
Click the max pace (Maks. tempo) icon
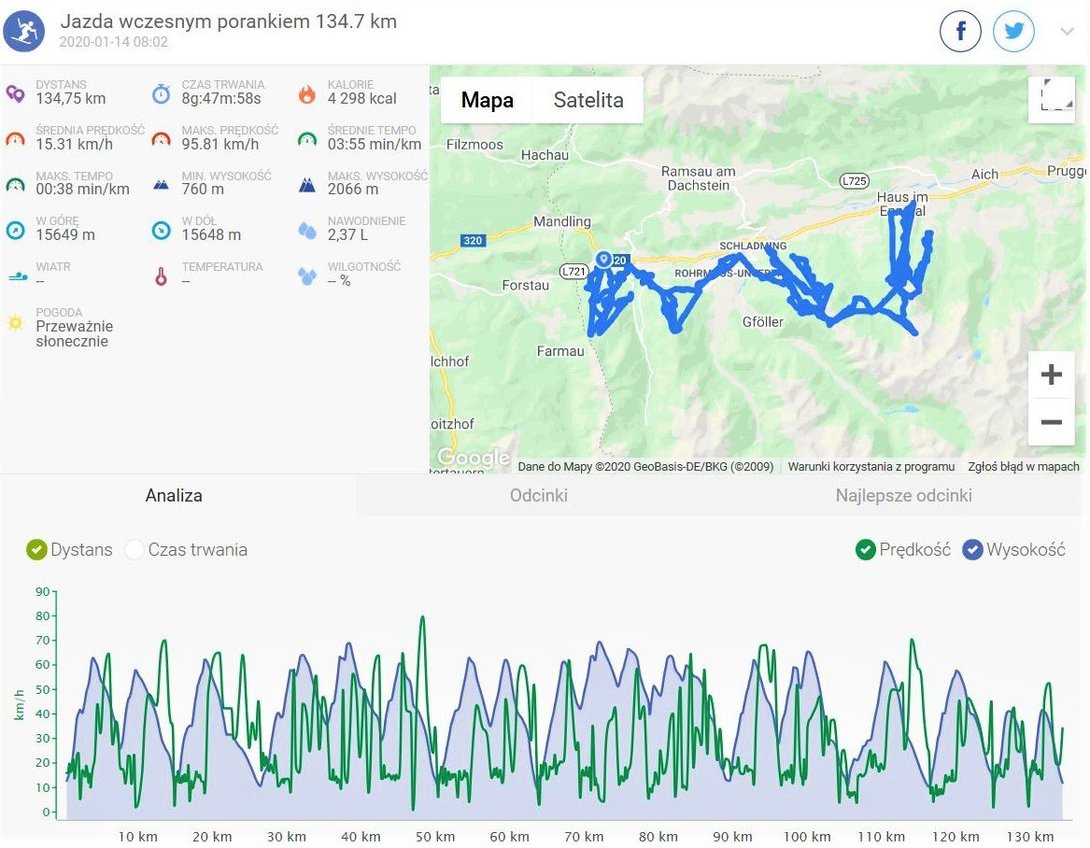click(x=15, y=185)
